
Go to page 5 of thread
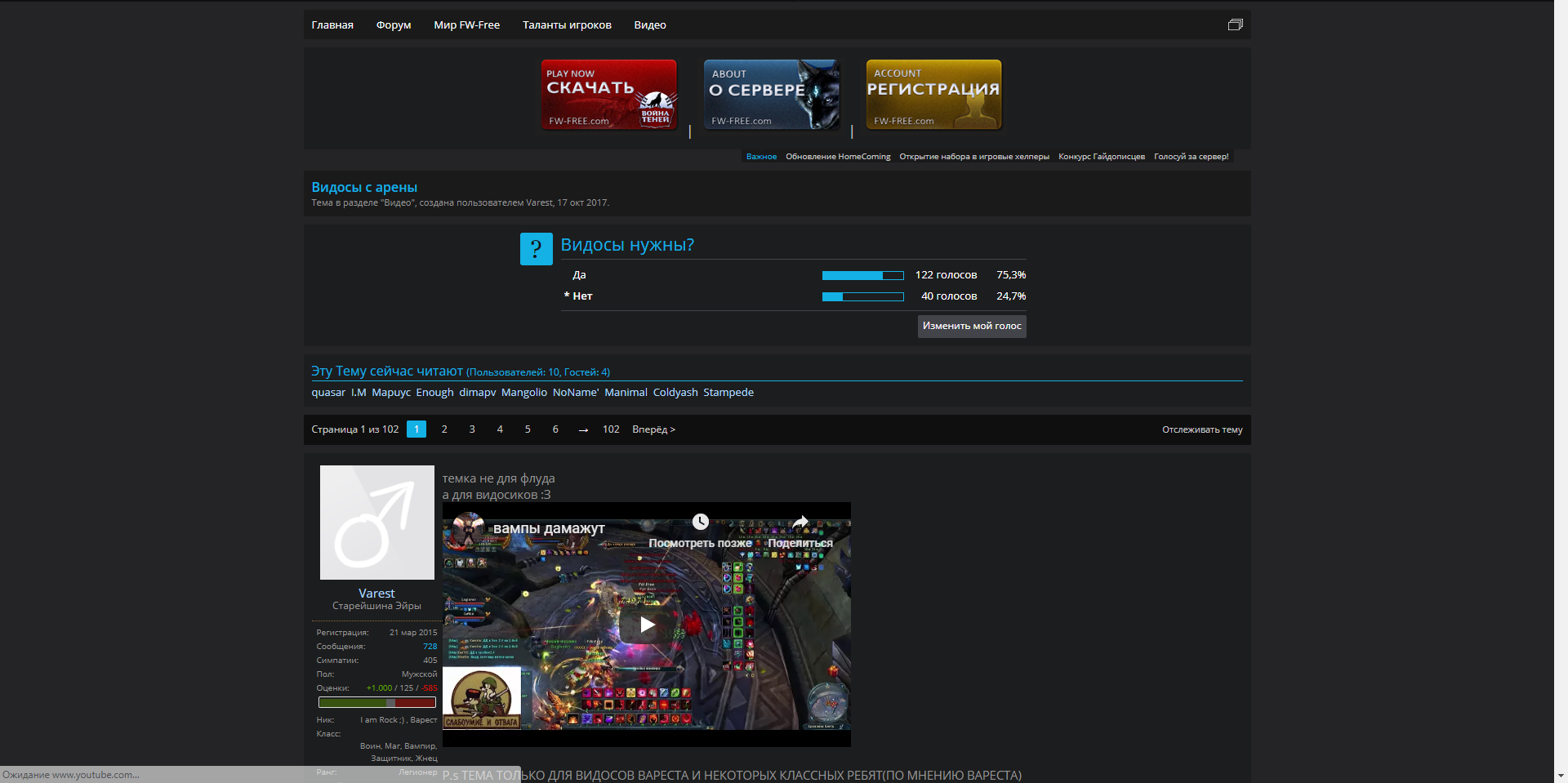point(528,429)
